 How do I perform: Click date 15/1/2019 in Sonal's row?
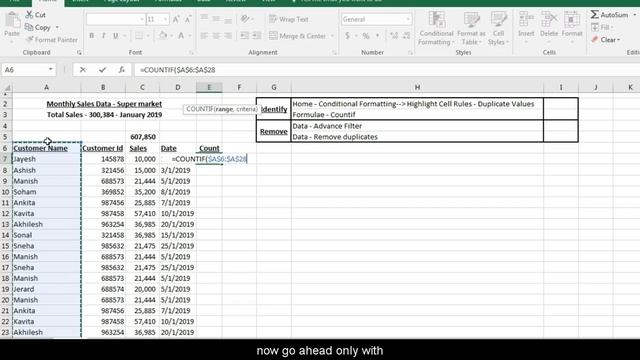pyautogui.click(x=177, y=235)
